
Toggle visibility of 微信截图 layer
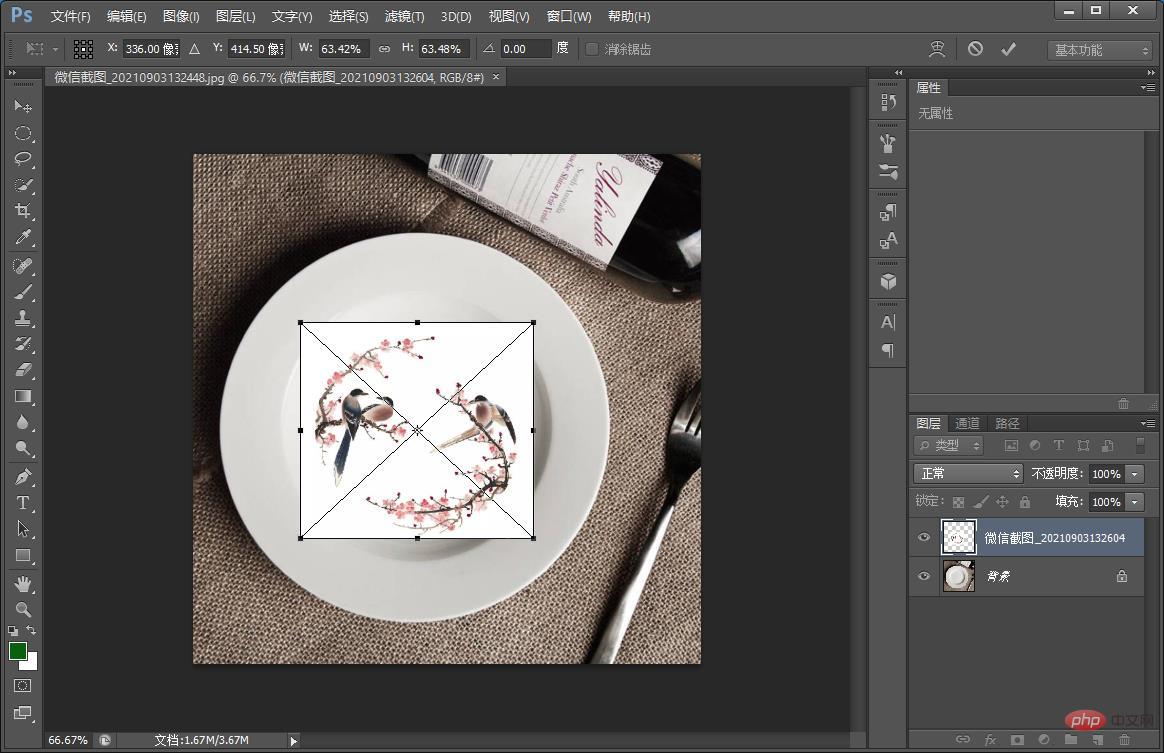click(924, 538)
